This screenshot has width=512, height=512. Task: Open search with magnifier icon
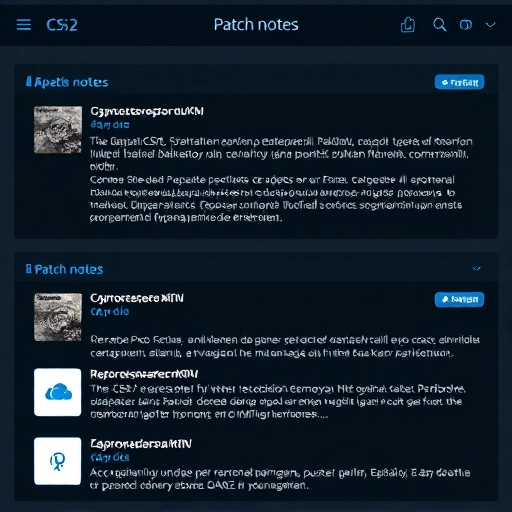point(439,25)
